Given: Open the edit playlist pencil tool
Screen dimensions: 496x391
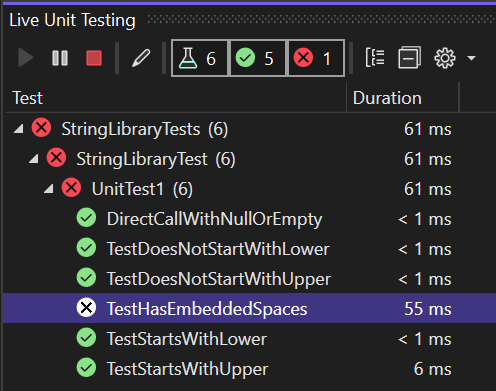Looking at the screenshot, I should point(141,58).
